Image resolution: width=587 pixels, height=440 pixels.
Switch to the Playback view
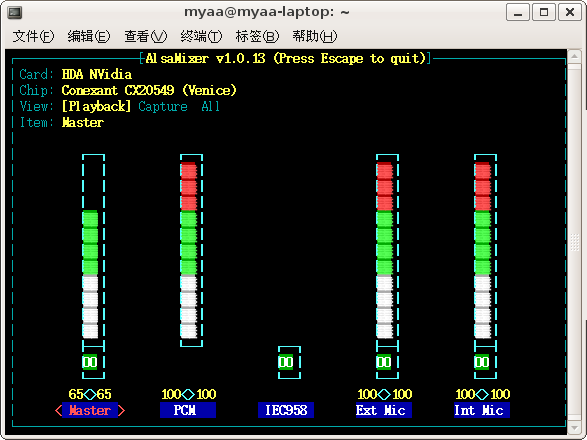tap(97, 106)
